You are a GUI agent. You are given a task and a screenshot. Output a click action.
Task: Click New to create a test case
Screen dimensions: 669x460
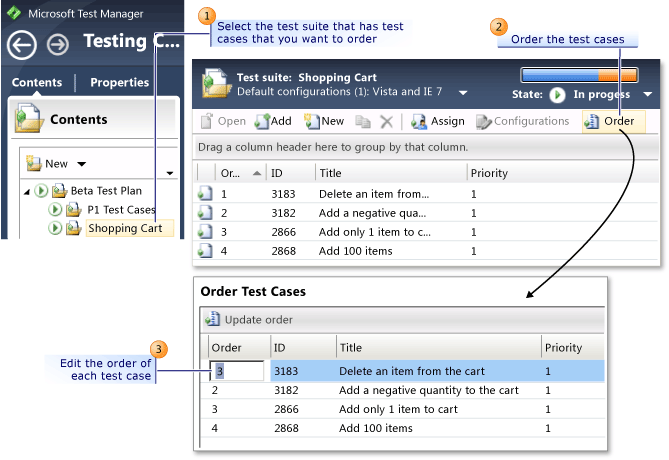(x=324, y=121)
